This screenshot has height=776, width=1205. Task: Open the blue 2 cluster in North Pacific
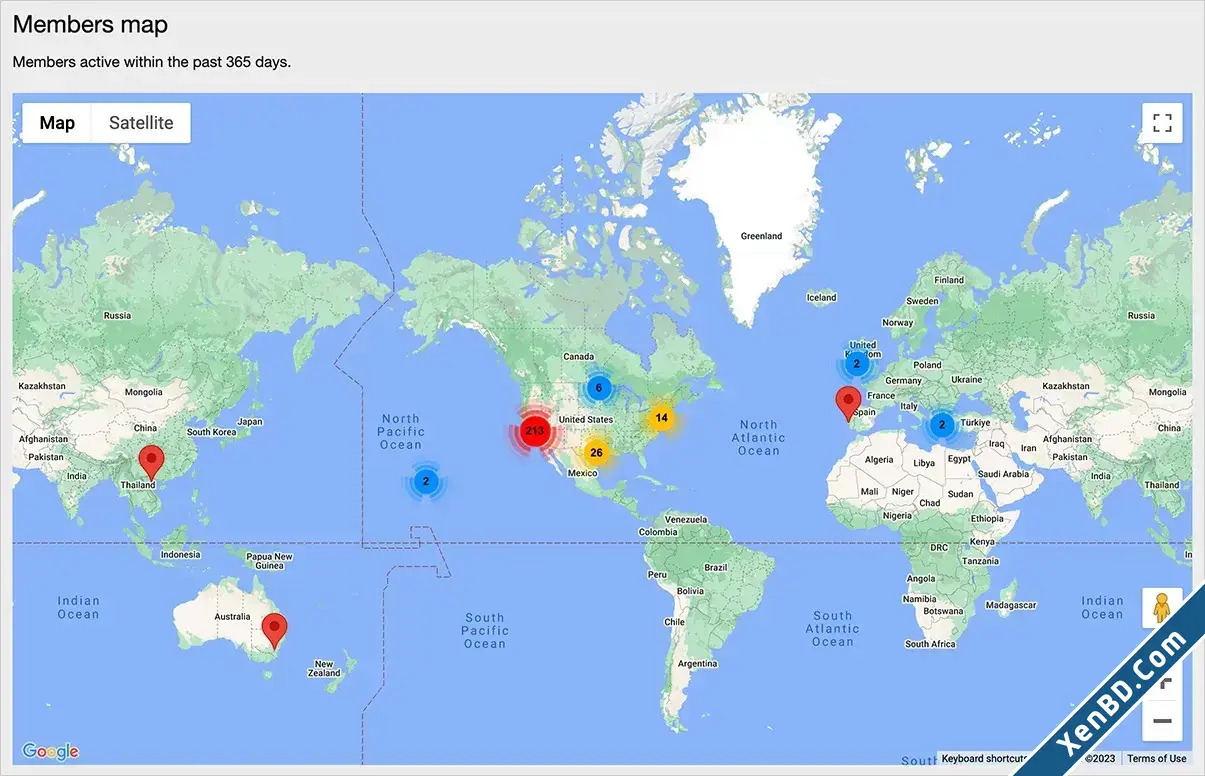(426, 481)
